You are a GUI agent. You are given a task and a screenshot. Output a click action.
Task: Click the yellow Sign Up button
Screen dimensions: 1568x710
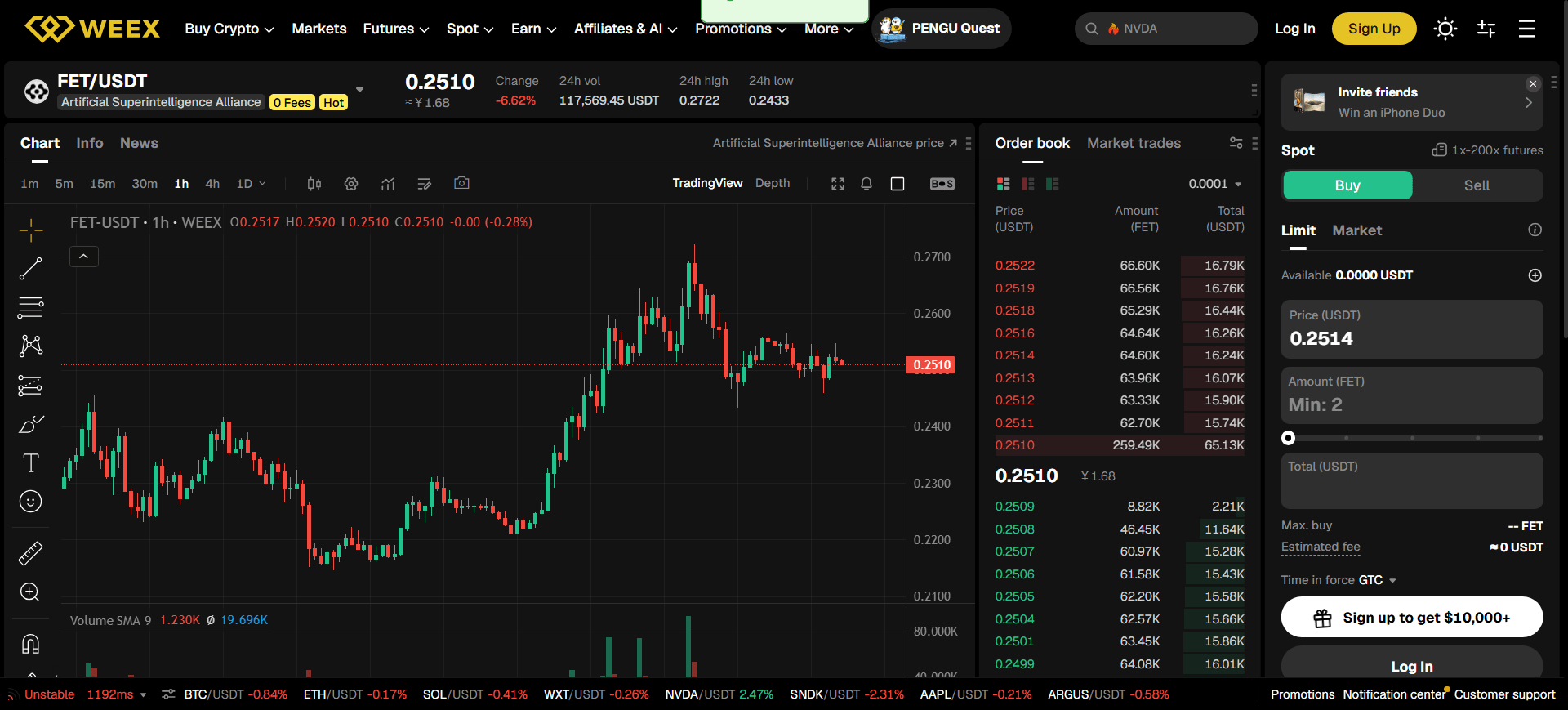[x=1374, y=29]
